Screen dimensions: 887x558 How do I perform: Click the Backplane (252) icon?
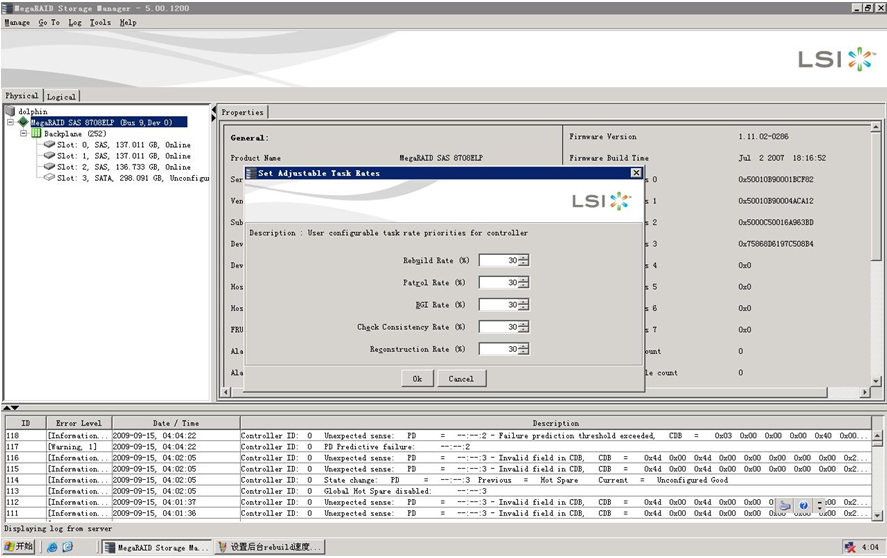(36, 133)
